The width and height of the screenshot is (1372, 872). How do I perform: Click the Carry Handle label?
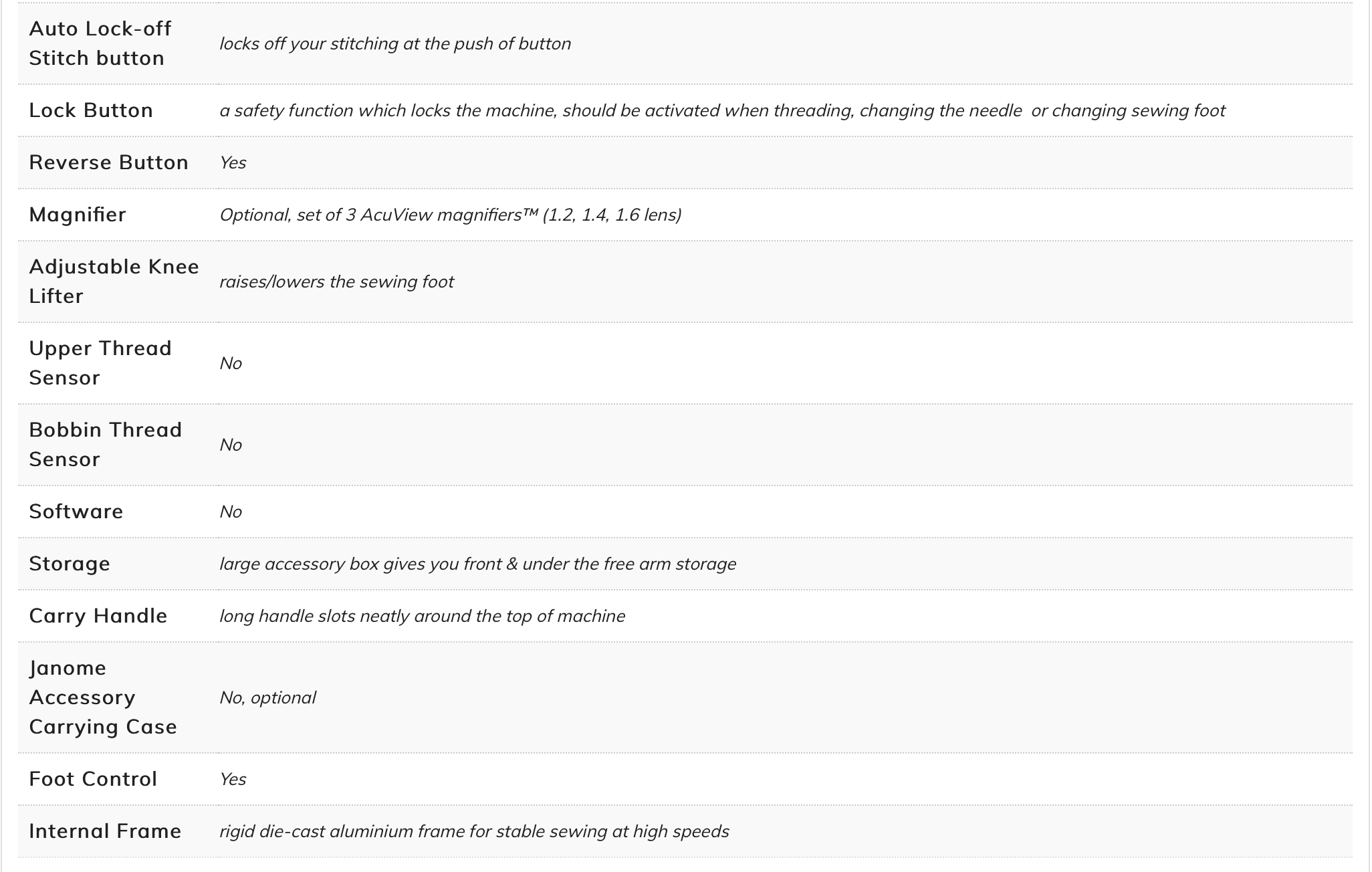[x=98, y=616]
